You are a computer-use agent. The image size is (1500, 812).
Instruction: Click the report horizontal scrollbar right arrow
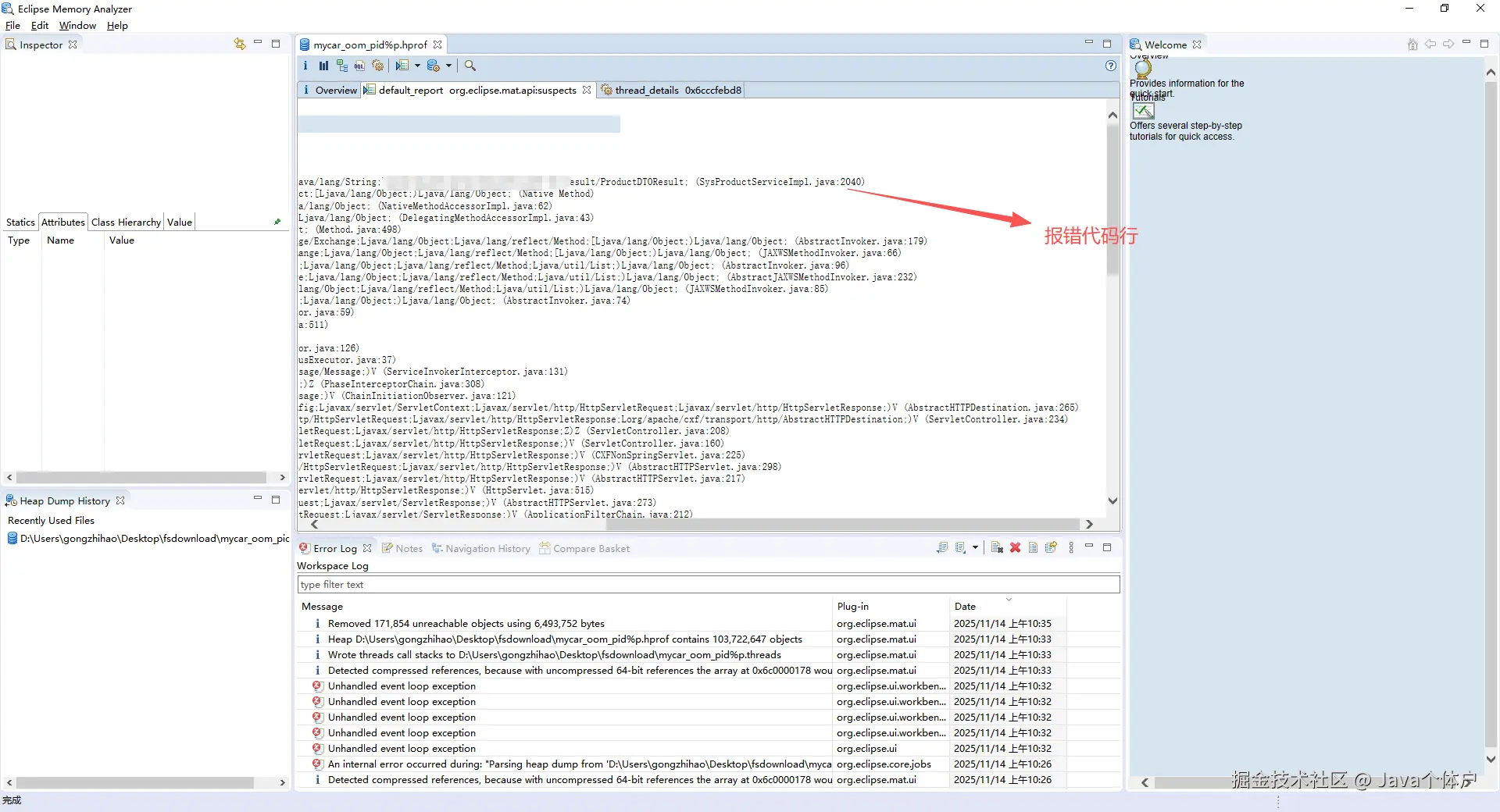click(1089, 524)
